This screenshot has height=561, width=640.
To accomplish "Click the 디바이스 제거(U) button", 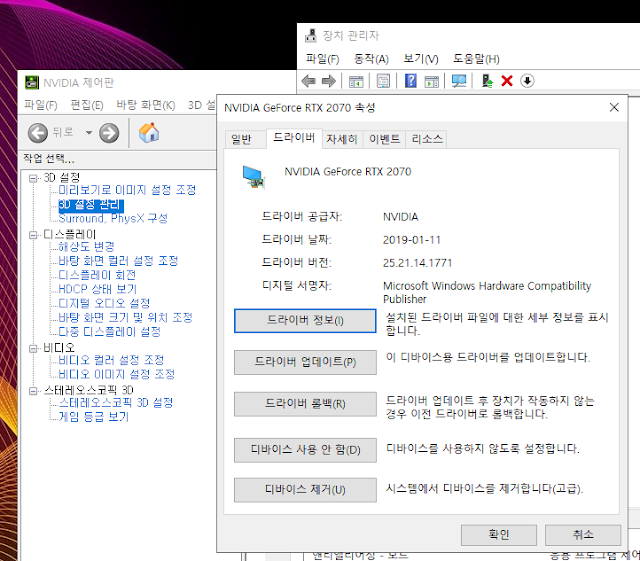I will click(x=305, y=490).
